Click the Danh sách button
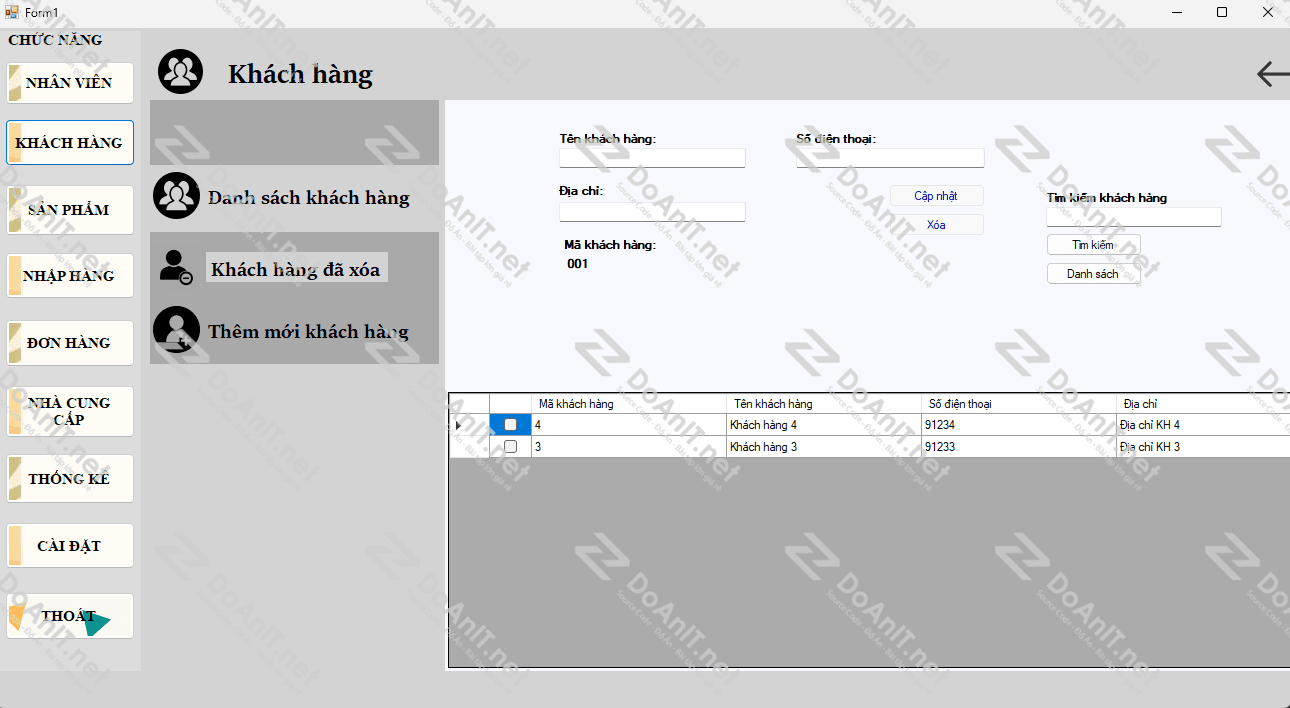Image resolution: width=1290 pixels, height=708 pixels. click(x=1093, y=274)
